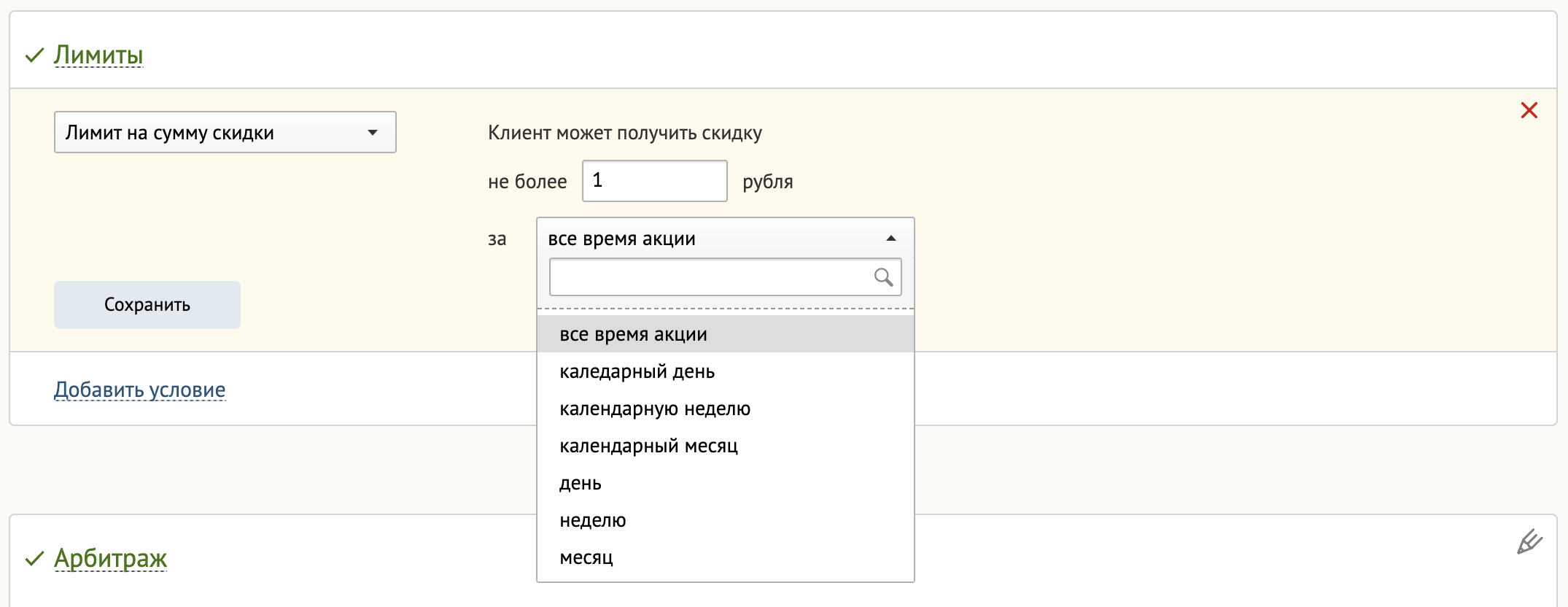The image size is (1568, 607).
Task: Click the checkmark icon next to Арбитраж
Action: [x=34, y=559]
